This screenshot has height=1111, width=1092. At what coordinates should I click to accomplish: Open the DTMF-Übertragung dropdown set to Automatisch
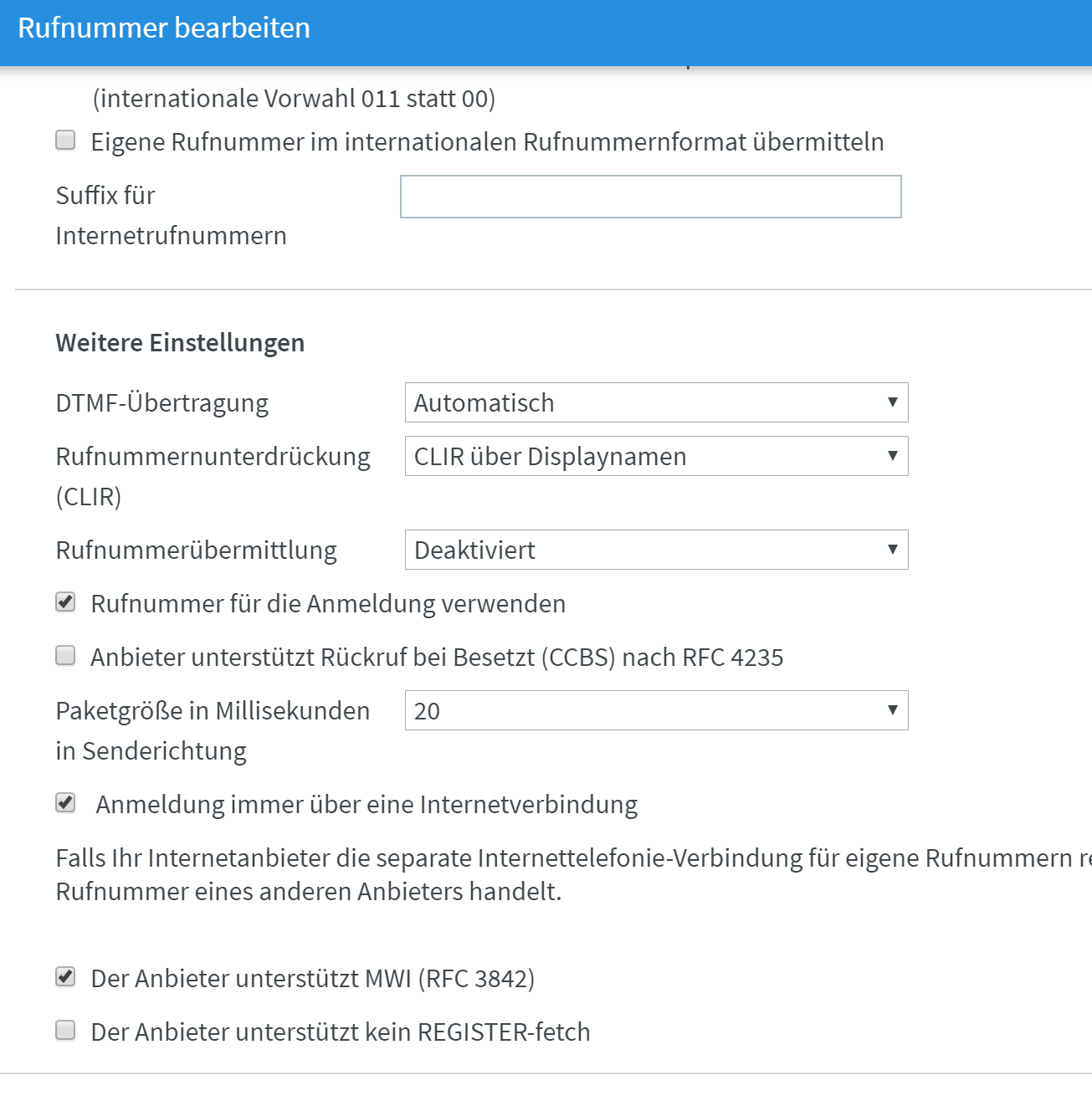[x=656, y=402]
